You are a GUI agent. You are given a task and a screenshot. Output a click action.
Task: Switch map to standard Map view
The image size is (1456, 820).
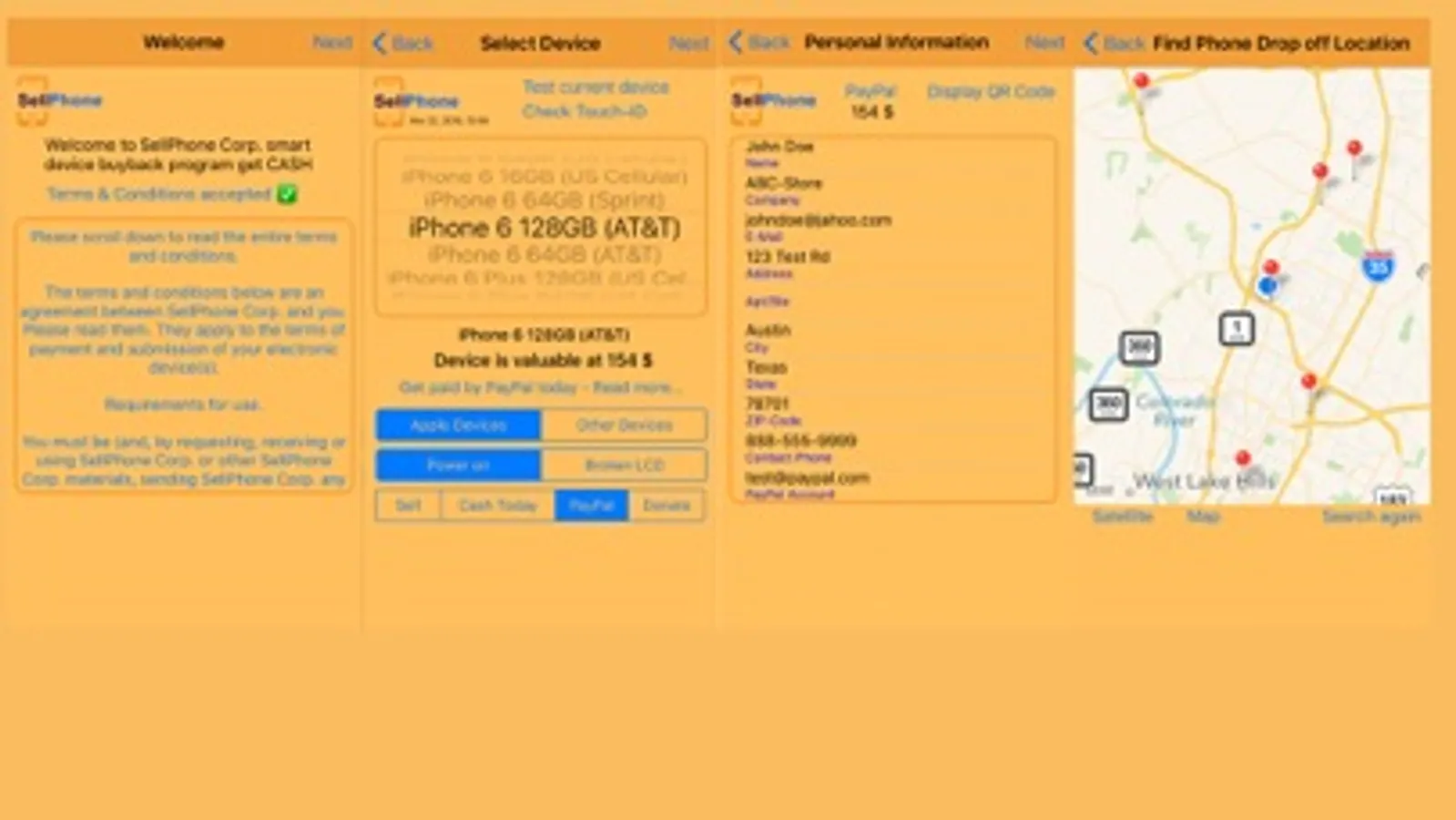click(1203, 517)
